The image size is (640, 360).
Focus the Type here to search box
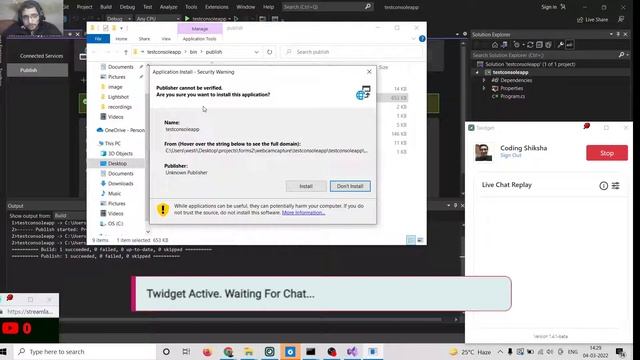coord(85,352)
